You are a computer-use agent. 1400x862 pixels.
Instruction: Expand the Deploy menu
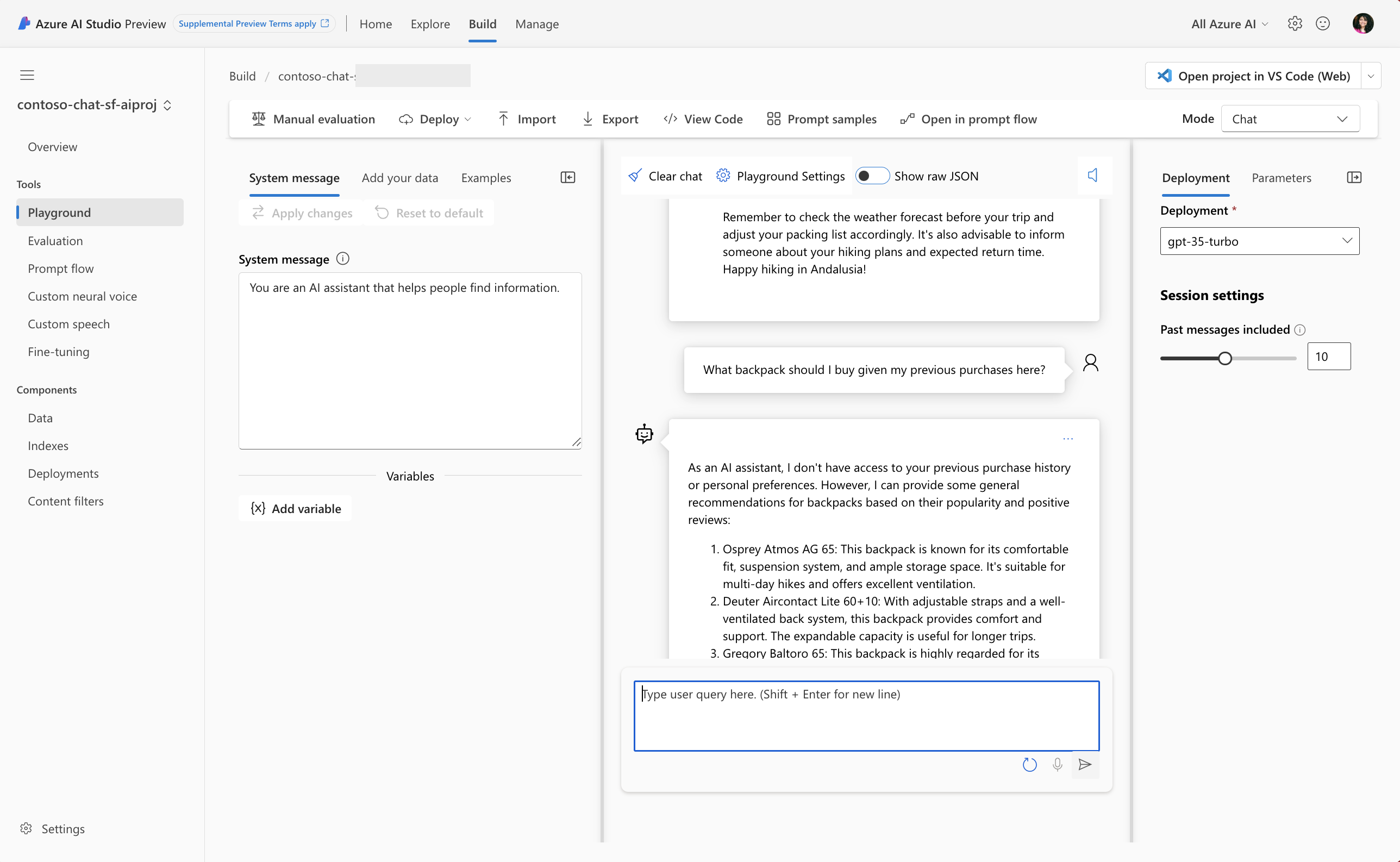click(x=435, y=119)
